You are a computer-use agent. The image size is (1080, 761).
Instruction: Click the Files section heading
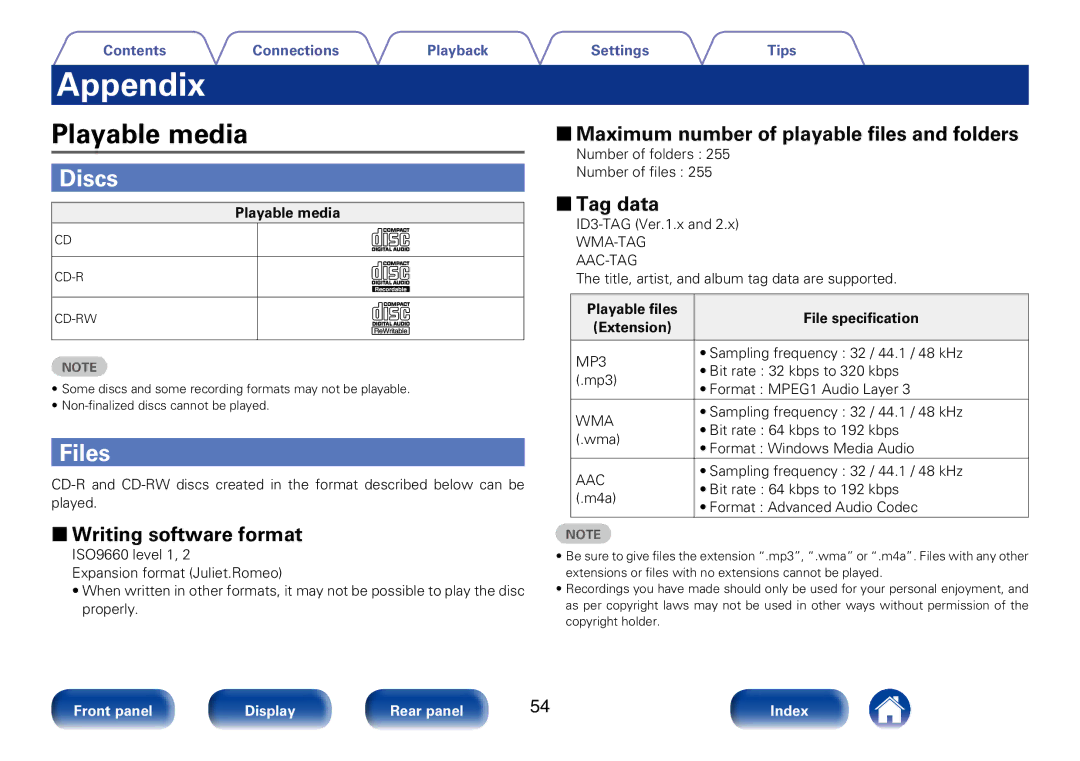[x=288, y=452]
